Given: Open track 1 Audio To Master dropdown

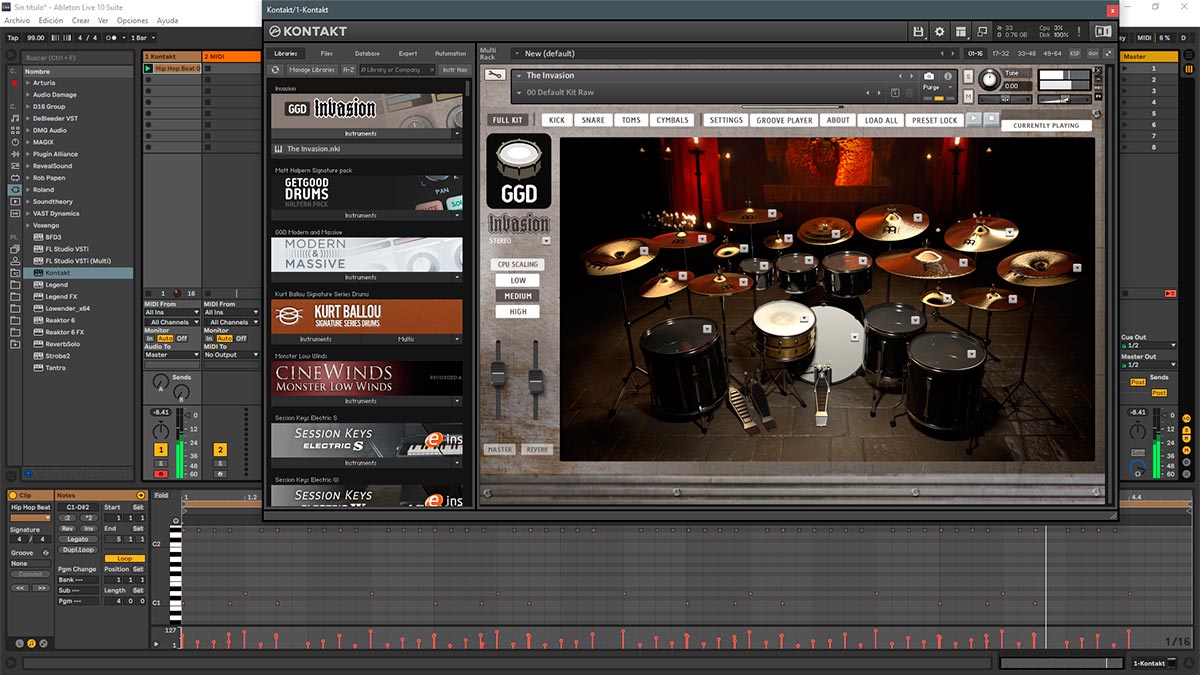Looking at the screenshot, I should click(x=172, y=354).
